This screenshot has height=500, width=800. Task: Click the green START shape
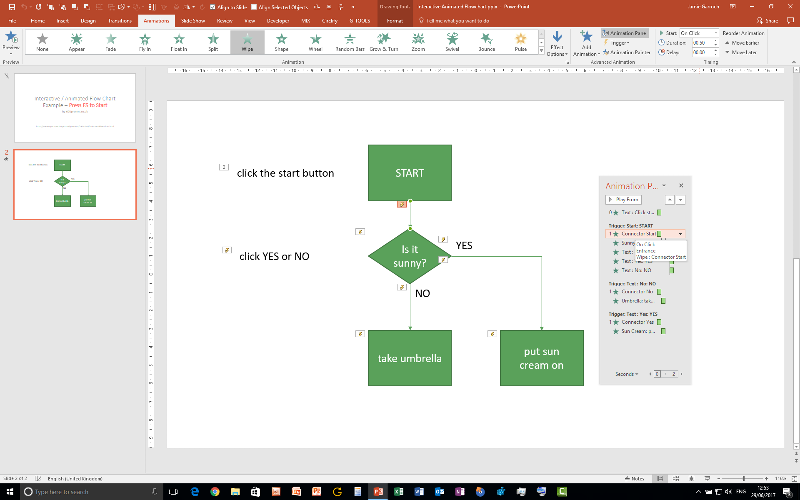[409, 173]
